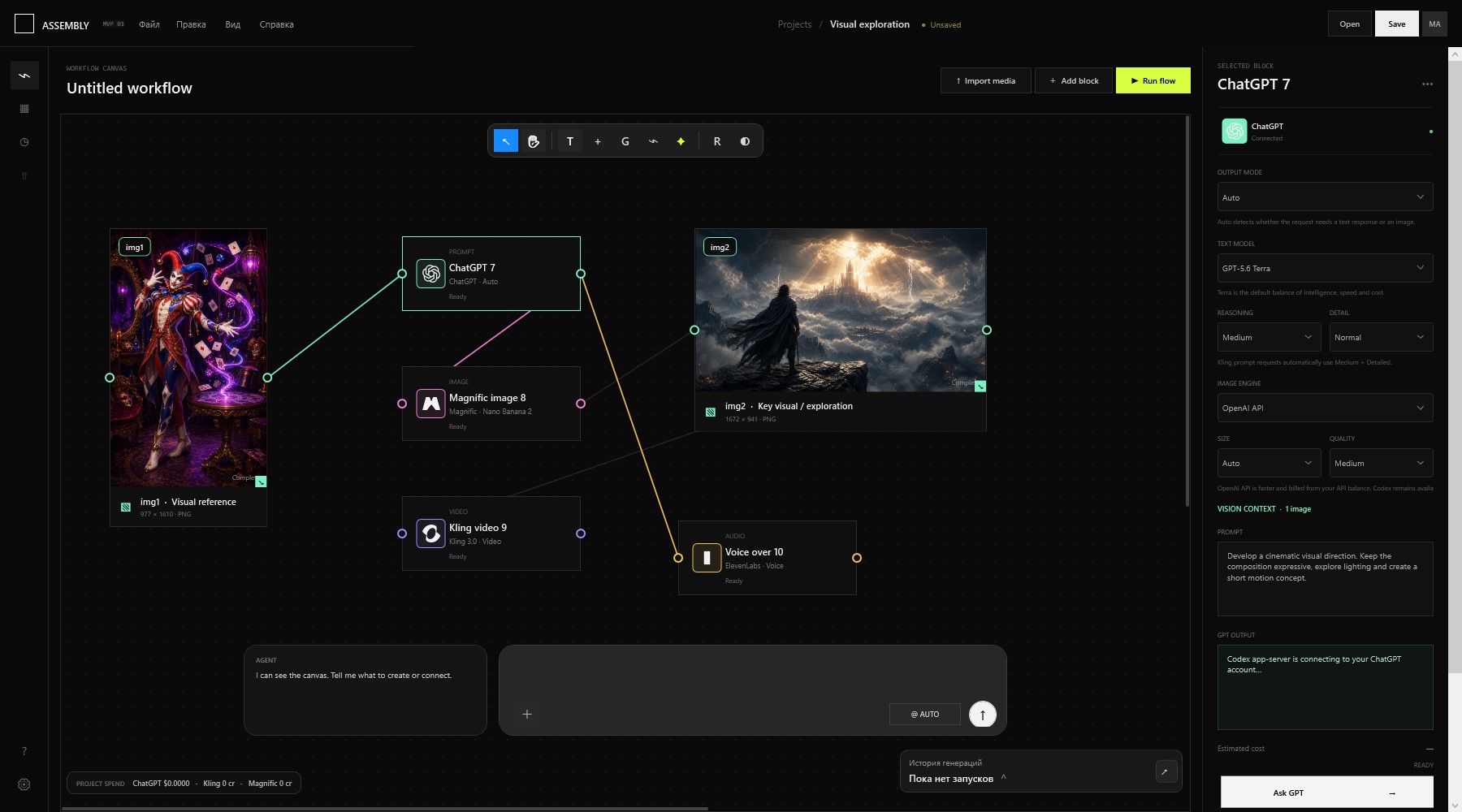The image size is (1462, 812).
Task: Click the Open button in top bar
Action: pyautogui.click(x=1349, y=24)
